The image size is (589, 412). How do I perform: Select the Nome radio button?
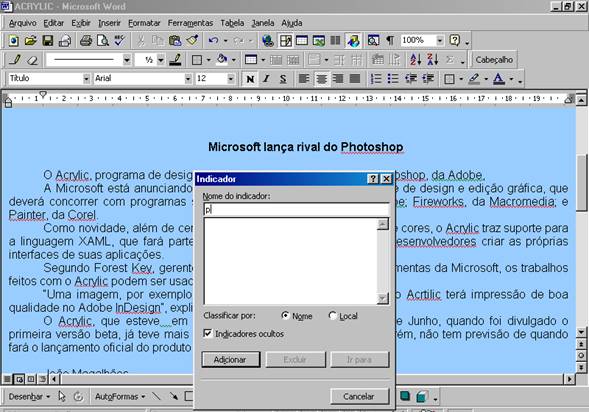[285, 315]
